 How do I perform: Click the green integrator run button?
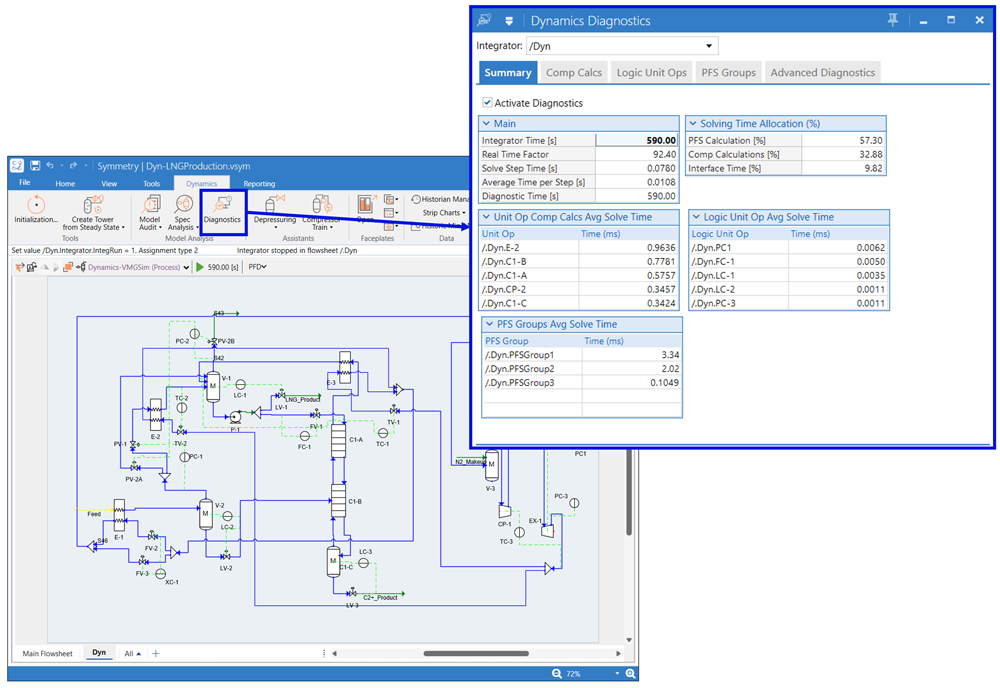pos(200,267)
